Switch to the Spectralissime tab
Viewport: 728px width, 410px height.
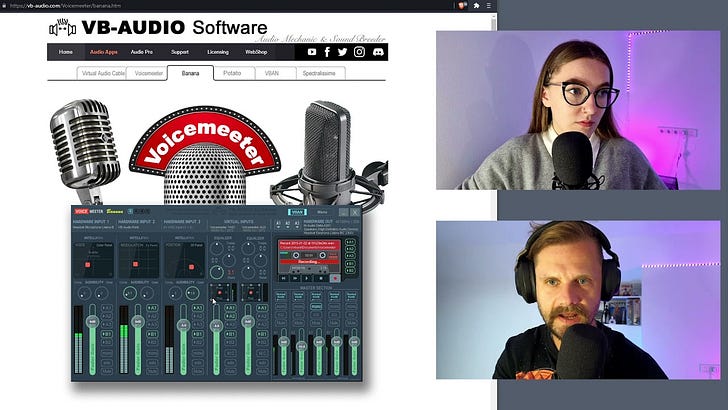pos(319,73)
